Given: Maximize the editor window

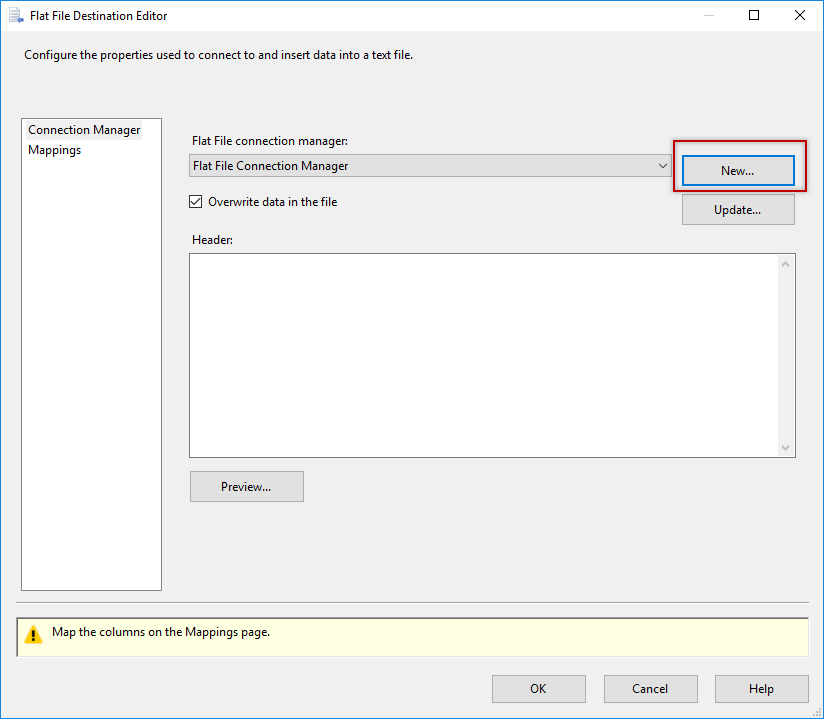Looking at the screenshot, I should pyautogui.click(x=754, y=15).
